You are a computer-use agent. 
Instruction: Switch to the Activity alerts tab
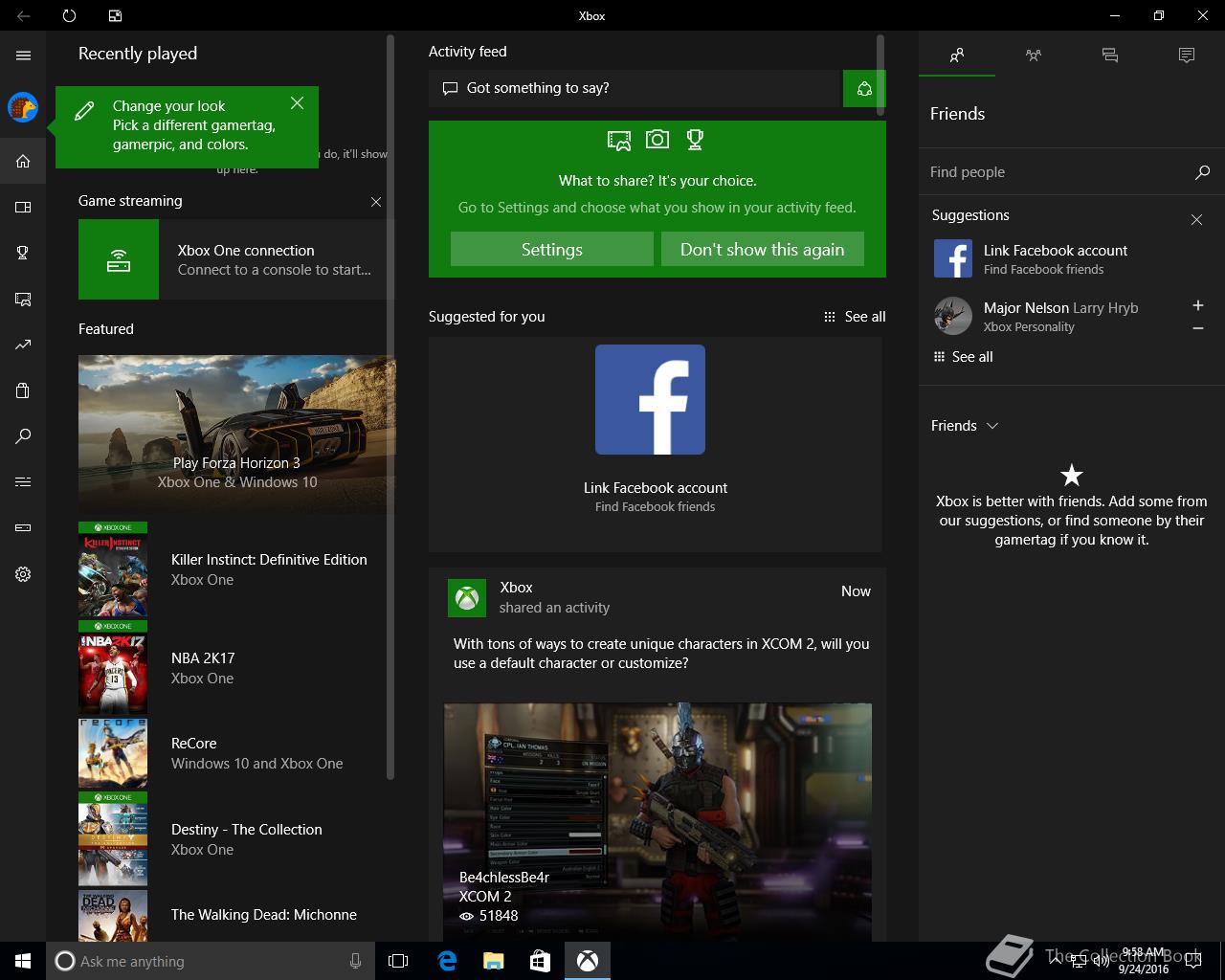[x=1187, y=56]
